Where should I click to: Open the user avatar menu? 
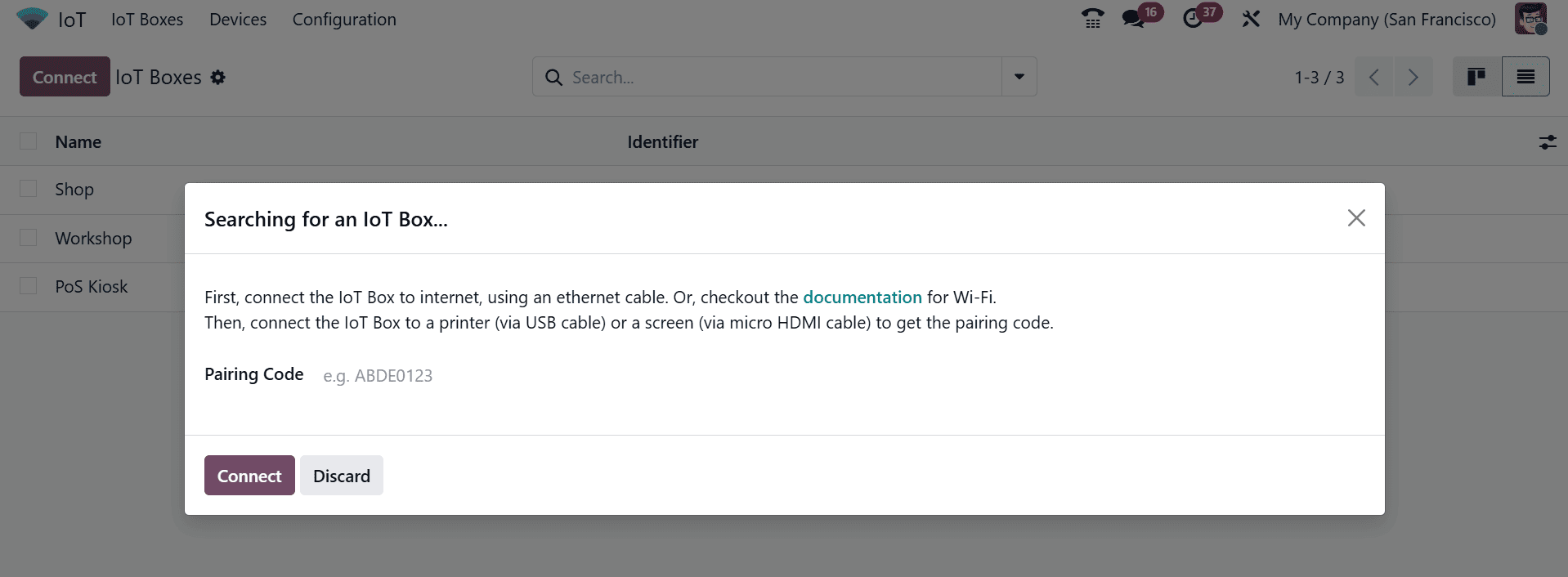click(x=1530, y=19)
